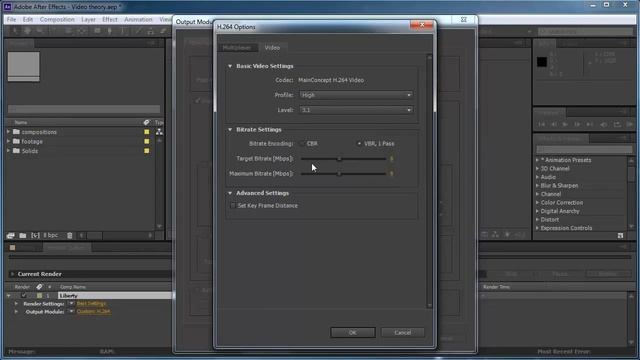Play the preview in Preview panel

coord(565,124)
